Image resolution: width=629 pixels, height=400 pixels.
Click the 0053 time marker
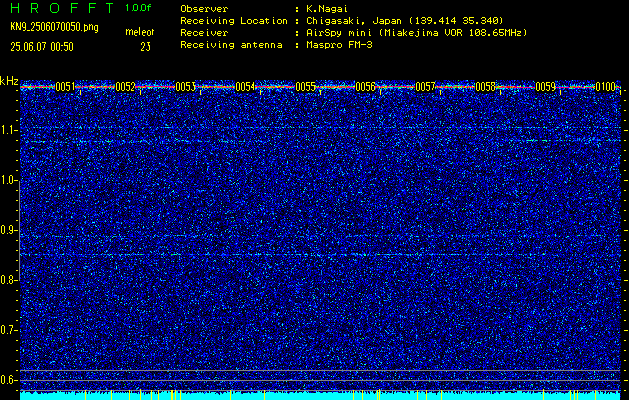coord(185,87)
